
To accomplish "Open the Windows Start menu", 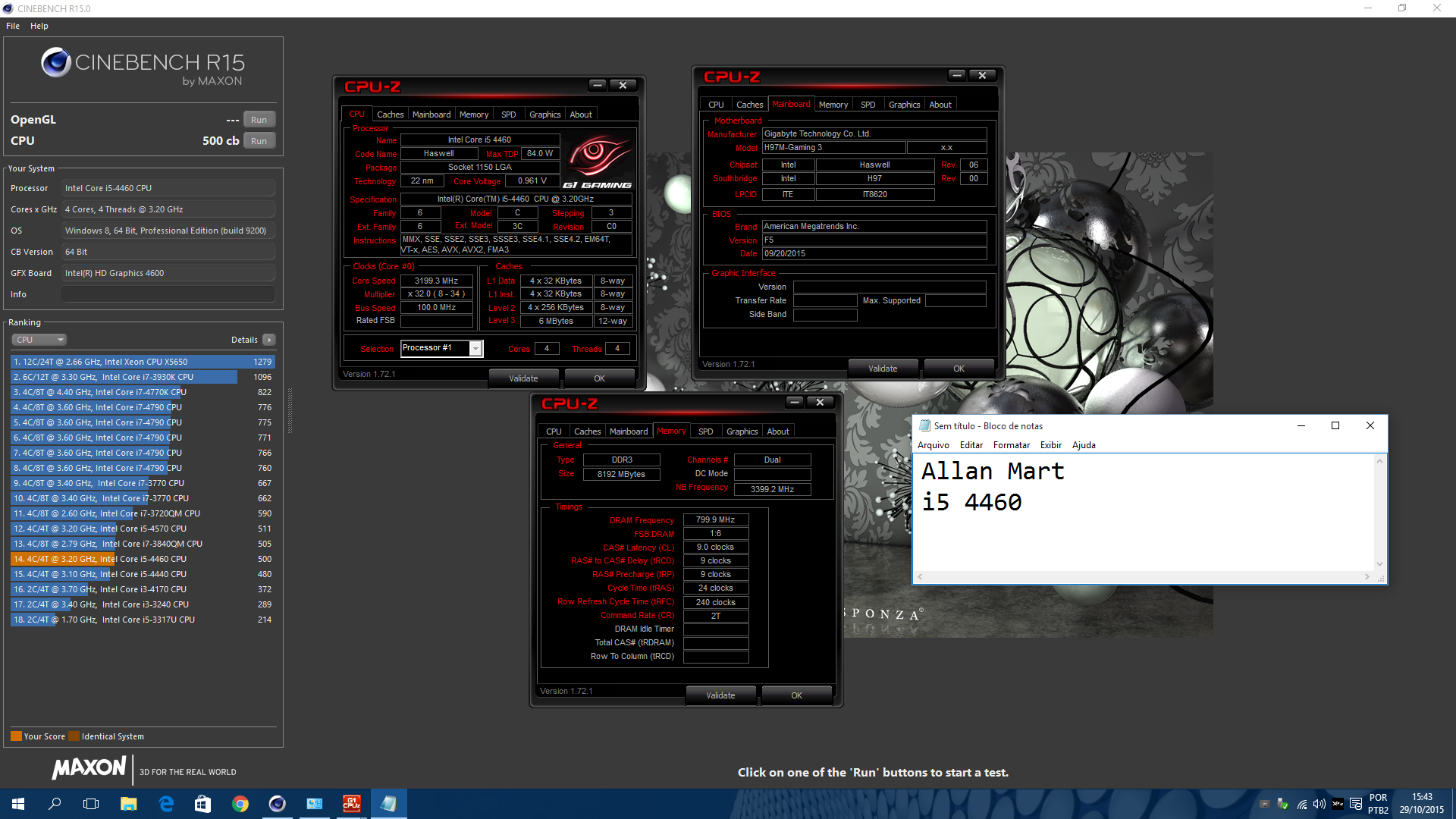I will [18, 804].
